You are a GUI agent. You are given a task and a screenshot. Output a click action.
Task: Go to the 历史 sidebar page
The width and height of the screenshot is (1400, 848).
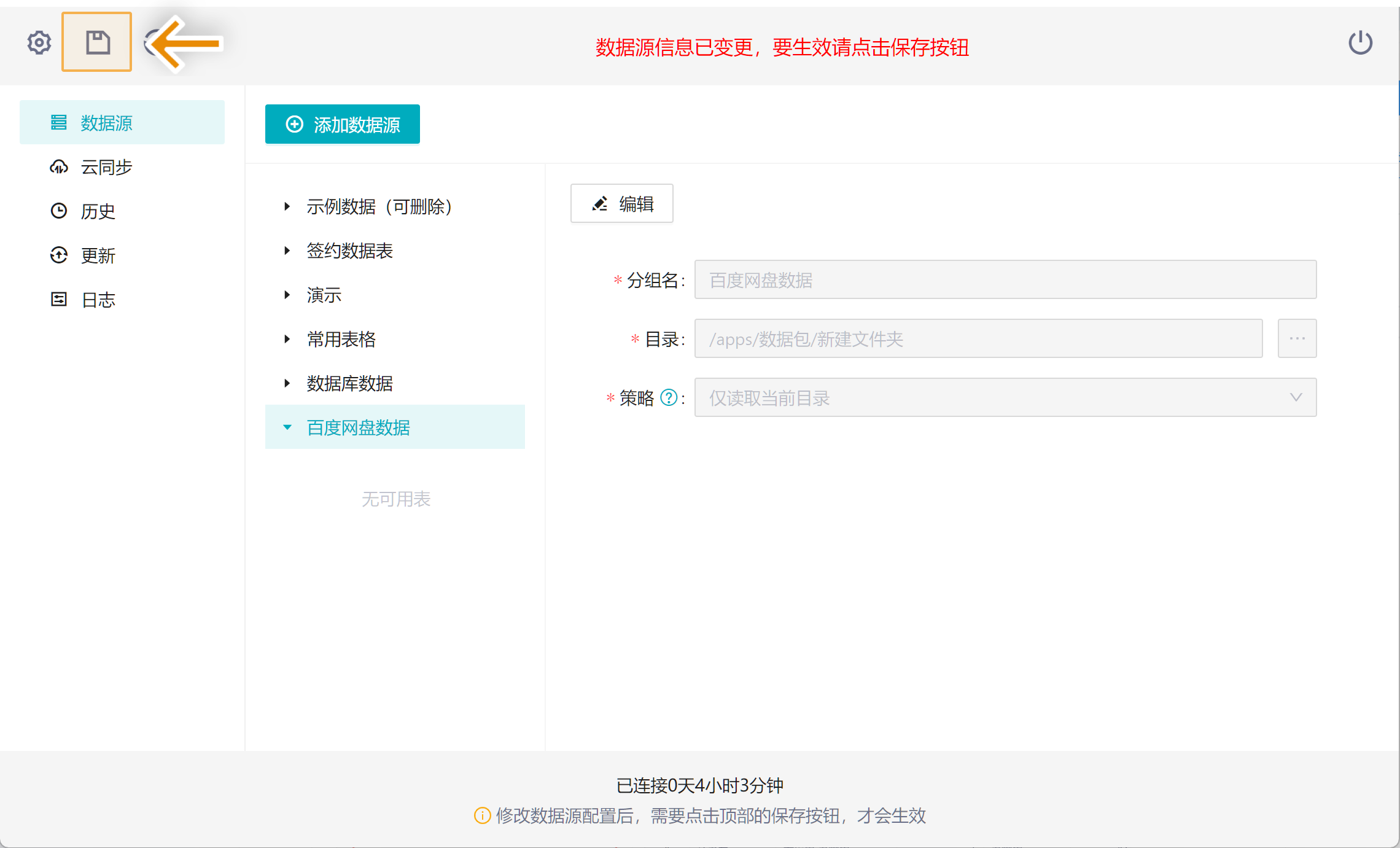(x=97, y=211)
